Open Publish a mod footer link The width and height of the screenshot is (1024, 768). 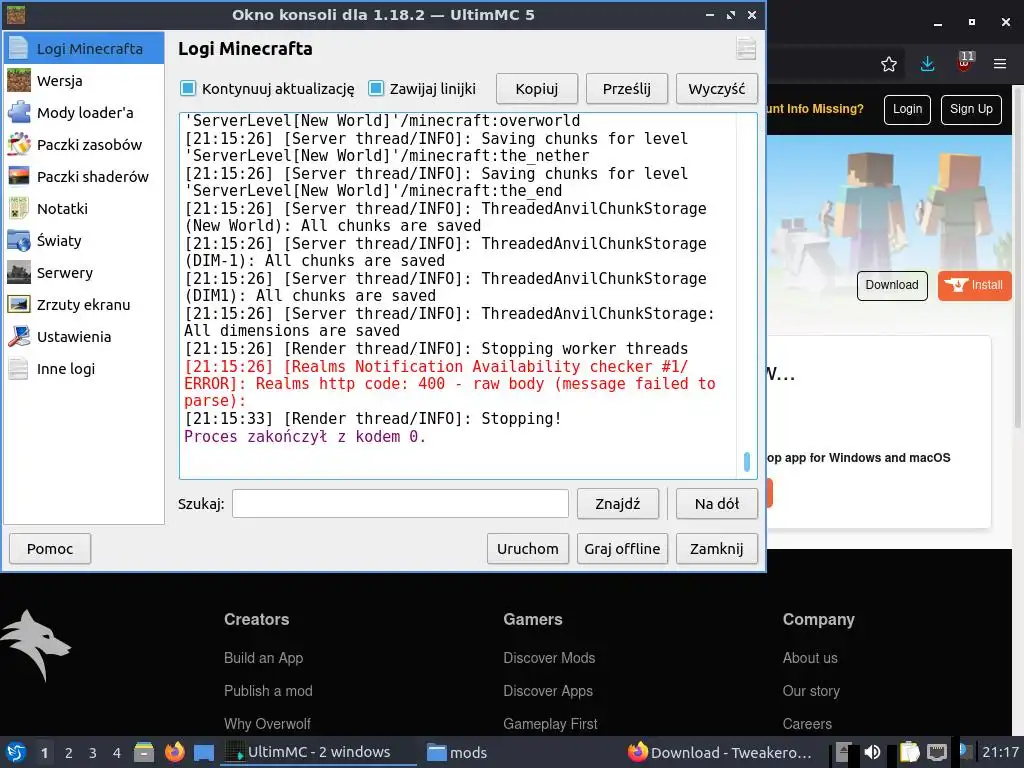[268, 690]
